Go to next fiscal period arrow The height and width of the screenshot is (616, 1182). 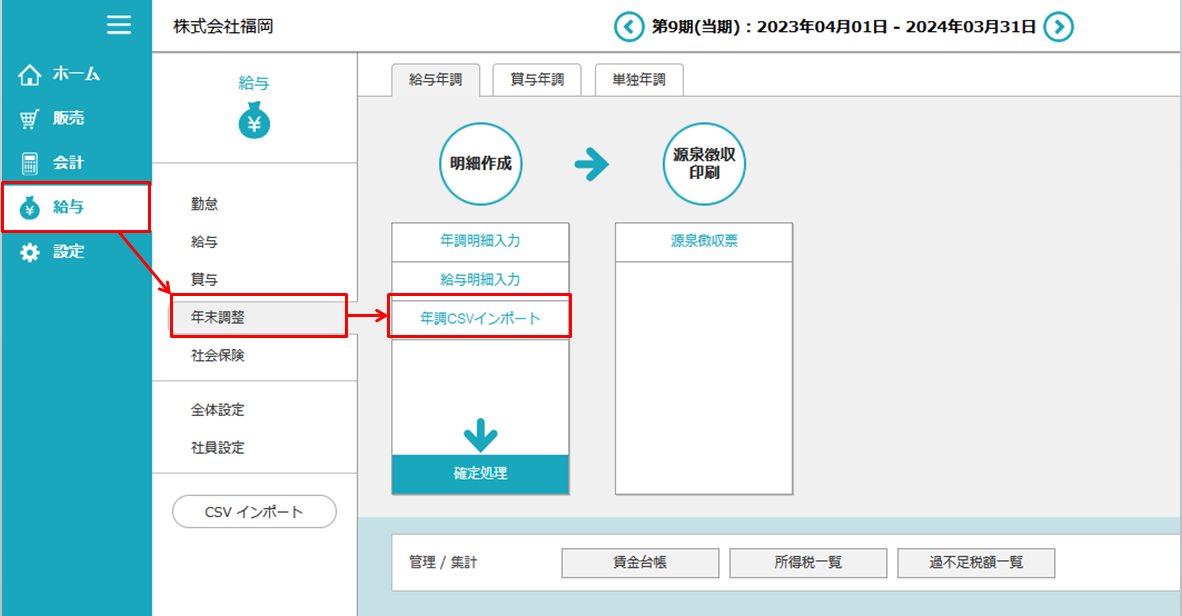(1058, 27)
